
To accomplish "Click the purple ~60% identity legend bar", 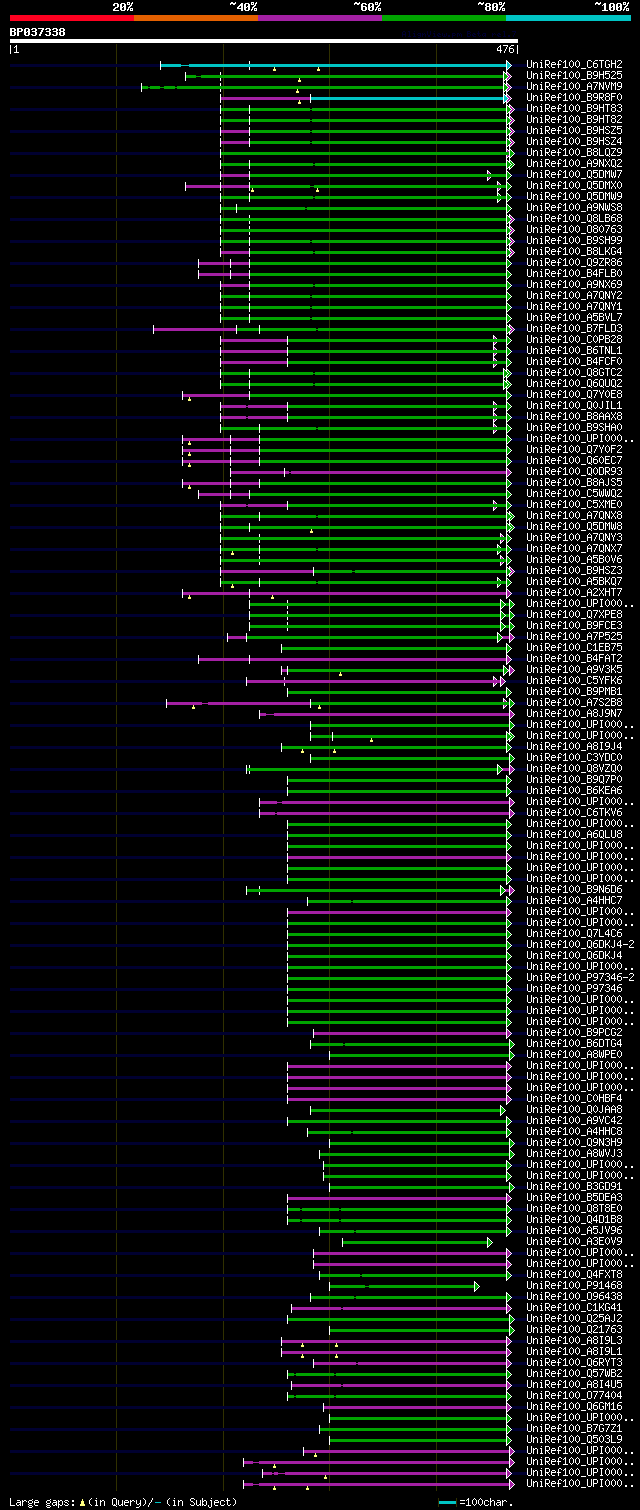I will 319,17.
